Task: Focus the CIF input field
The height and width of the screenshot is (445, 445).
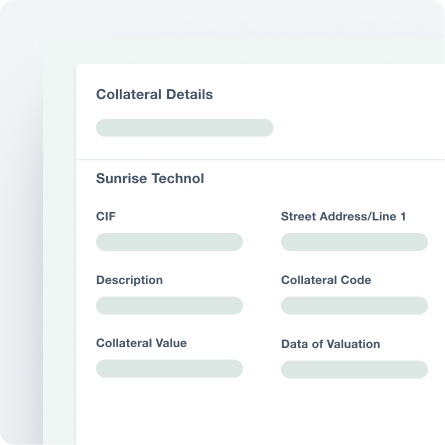Action: click(169, 242)
